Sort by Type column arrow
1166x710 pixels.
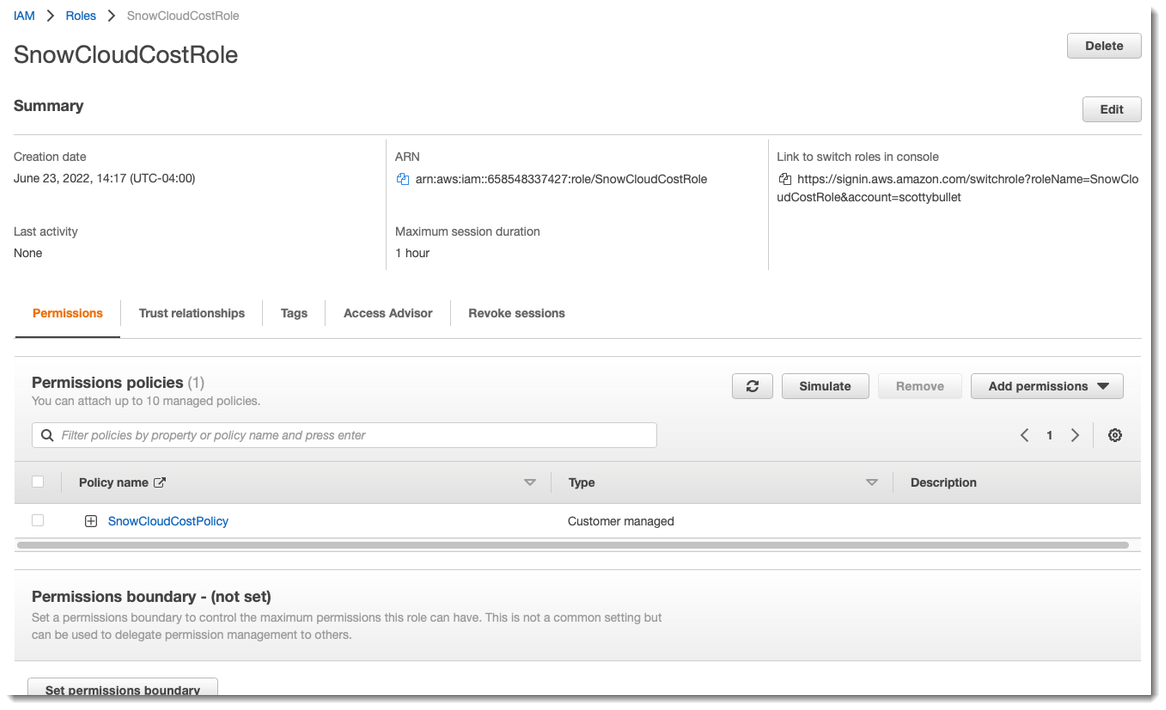[872, 483]
